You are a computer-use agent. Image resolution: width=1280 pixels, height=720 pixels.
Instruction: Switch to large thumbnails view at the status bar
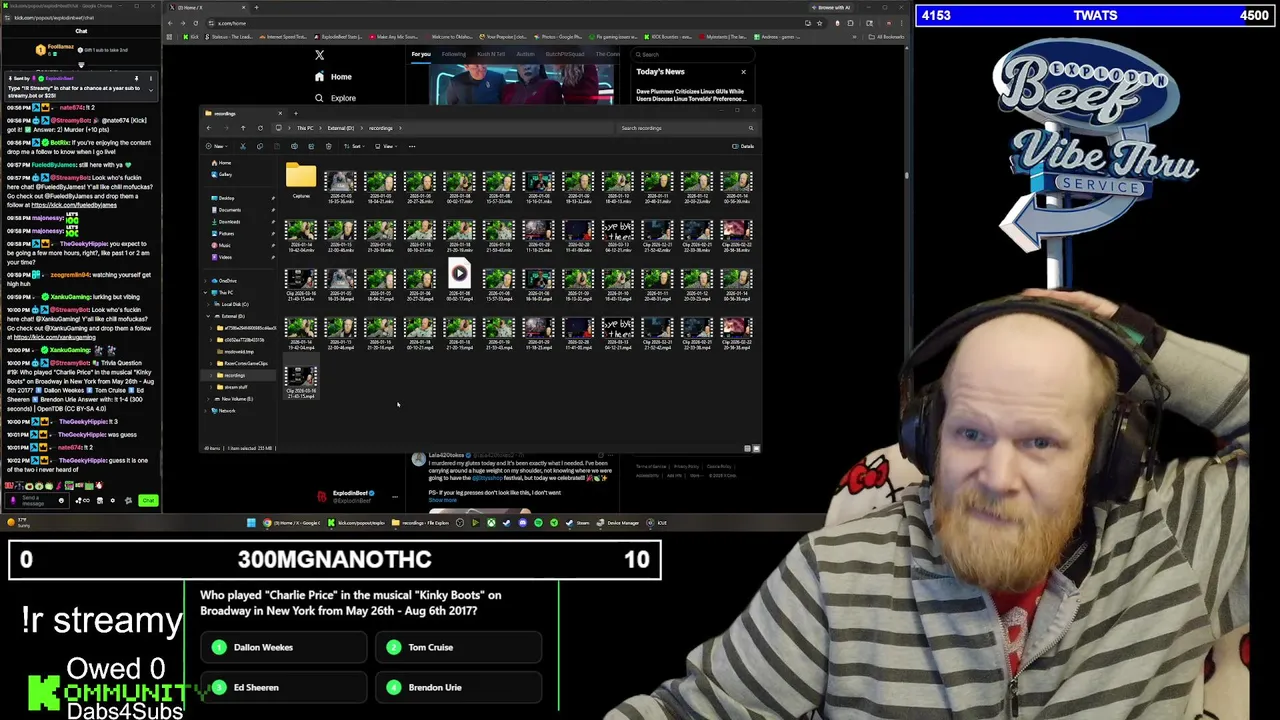point(756,448)
